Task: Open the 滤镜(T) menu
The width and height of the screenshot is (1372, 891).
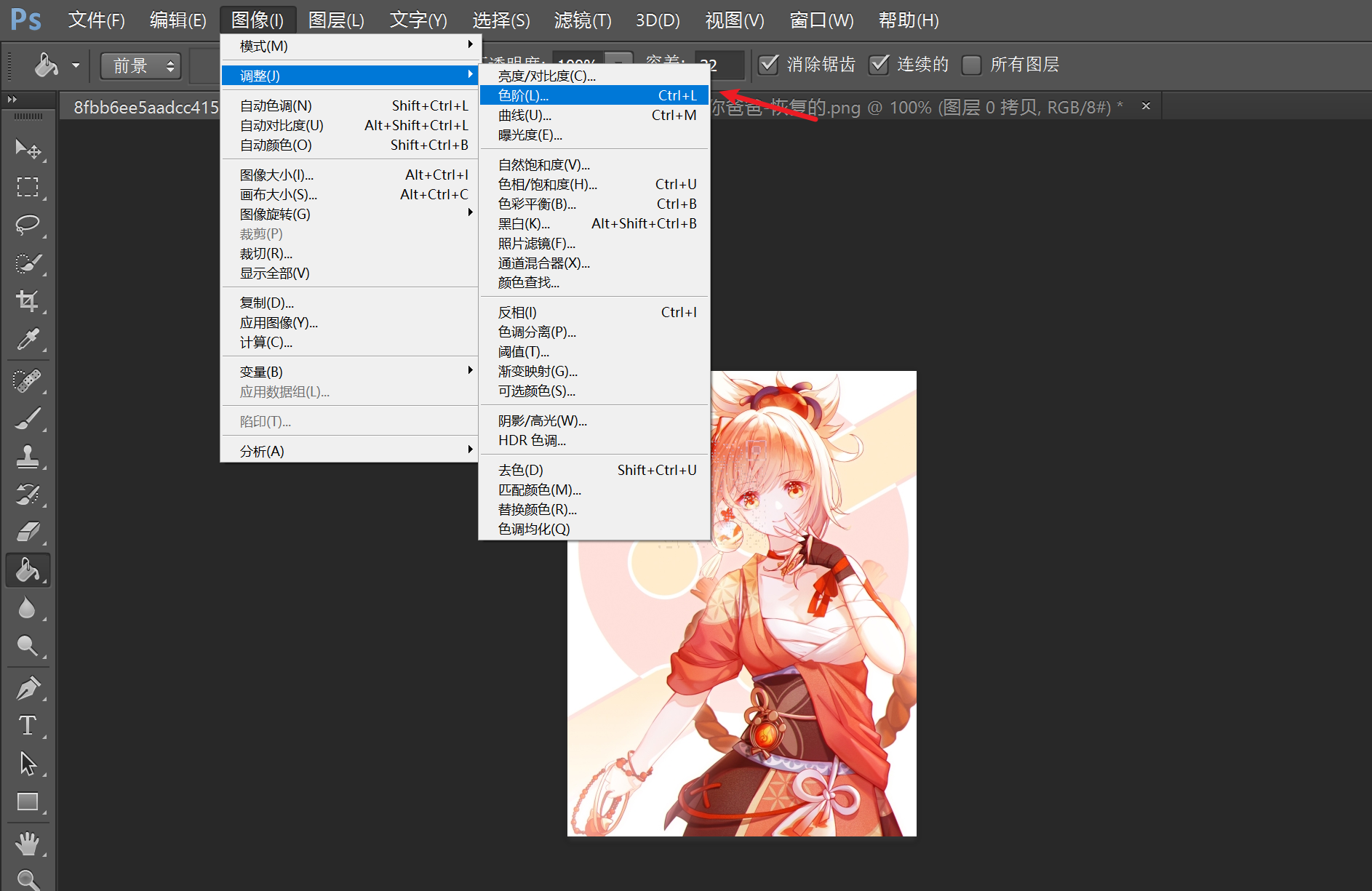Action: [582, 20]
